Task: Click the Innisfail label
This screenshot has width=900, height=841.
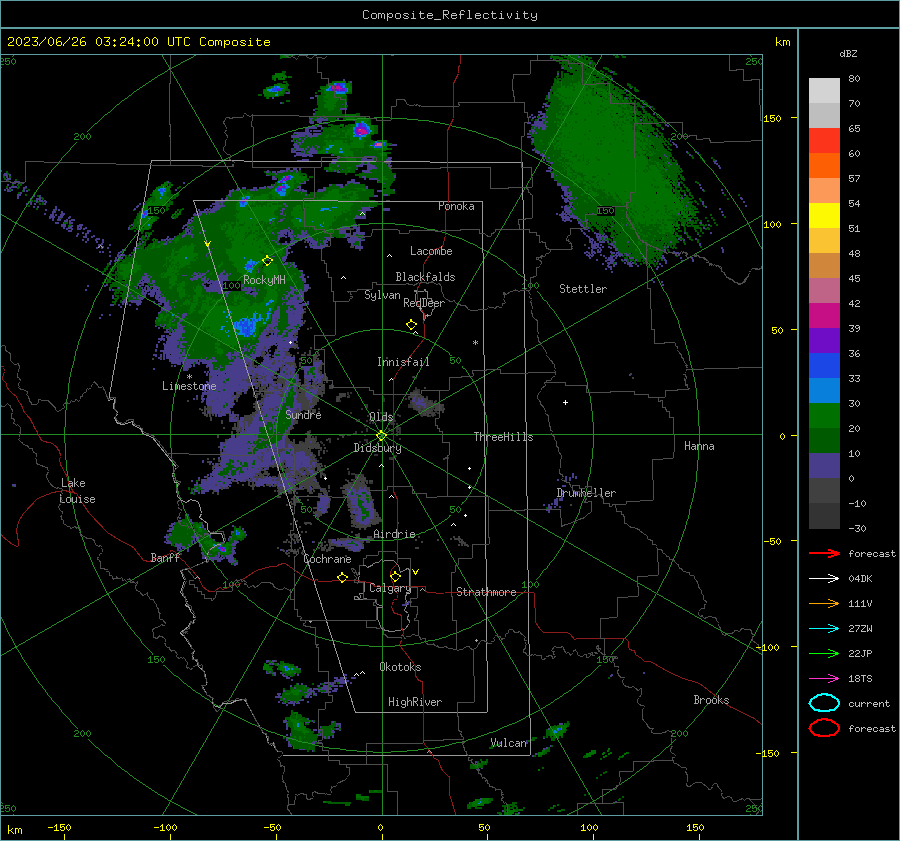Action: click(403, 362)
